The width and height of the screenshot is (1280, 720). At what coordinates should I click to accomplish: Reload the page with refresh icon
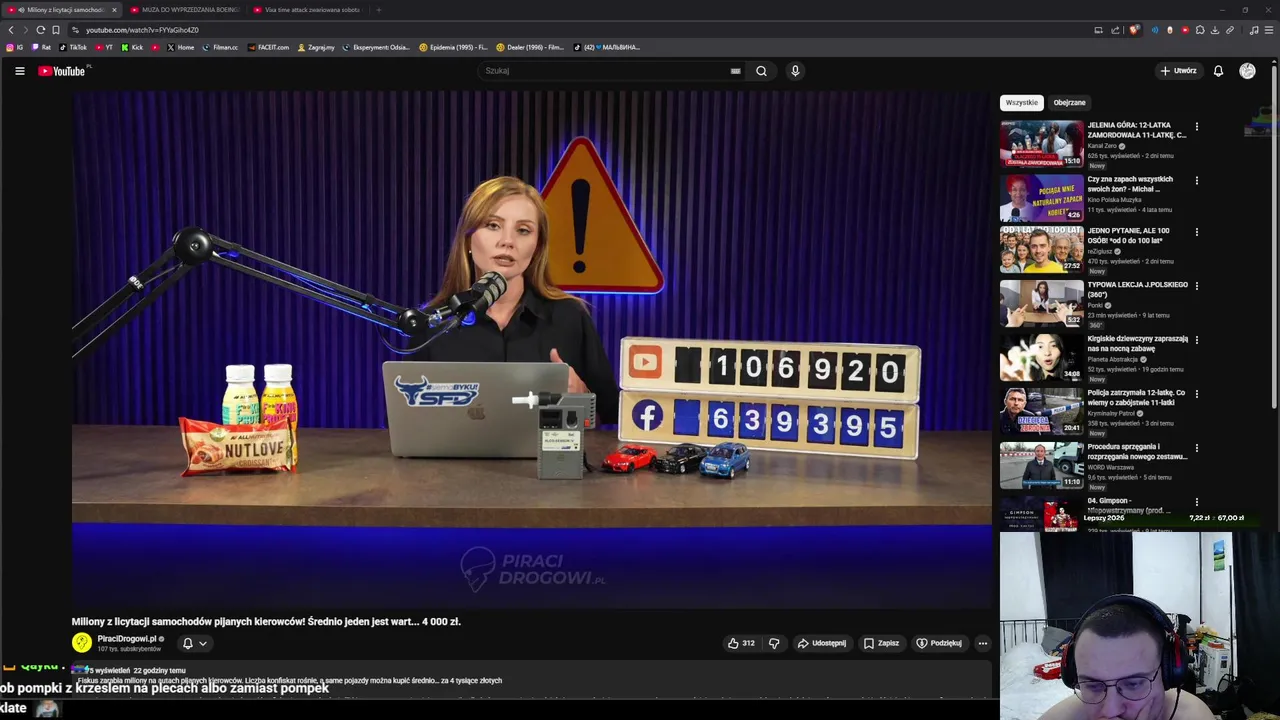40,30
